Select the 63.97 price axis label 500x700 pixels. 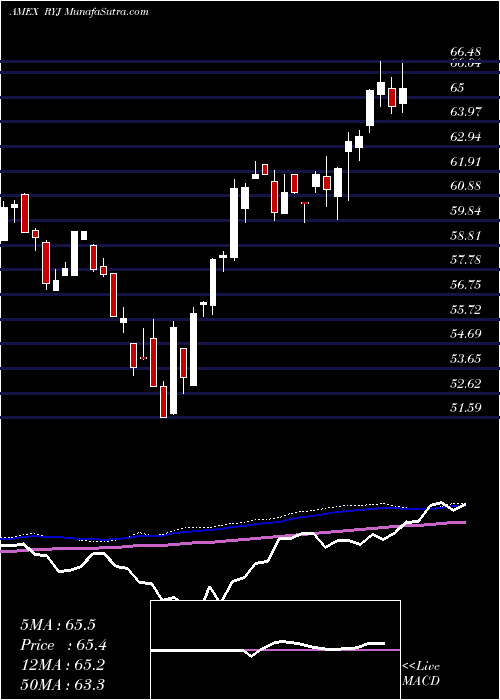(466, 112)
